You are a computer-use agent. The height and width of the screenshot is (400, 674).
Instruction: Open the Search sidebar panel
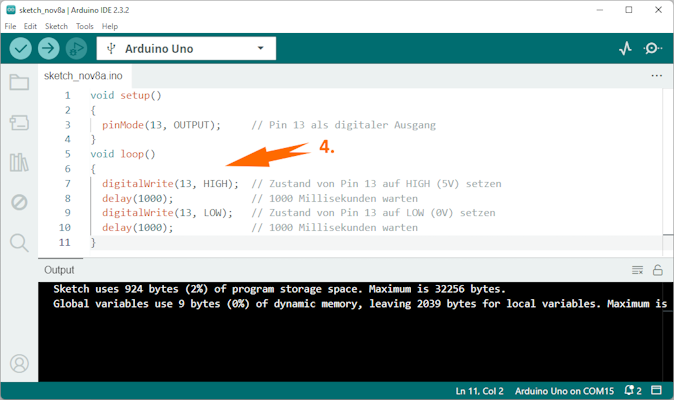19,243
